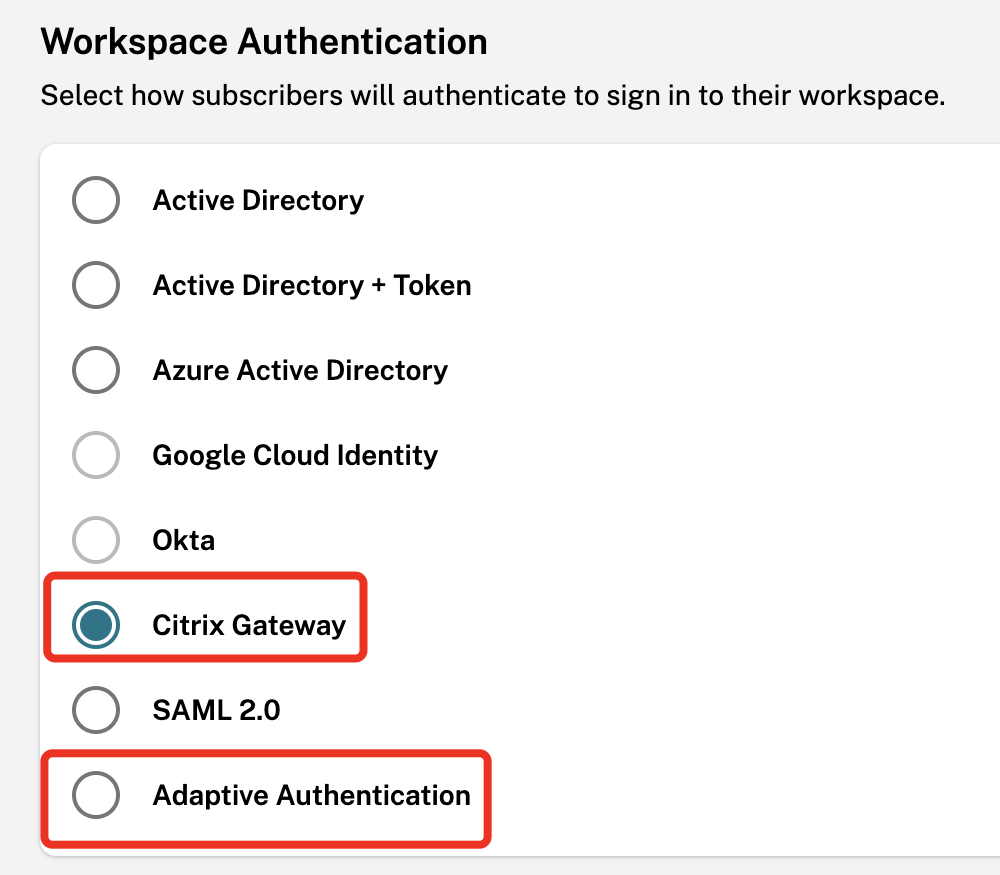Click the Active Directory label text
Screen dimensions: 1000x875
click(258, 201)
